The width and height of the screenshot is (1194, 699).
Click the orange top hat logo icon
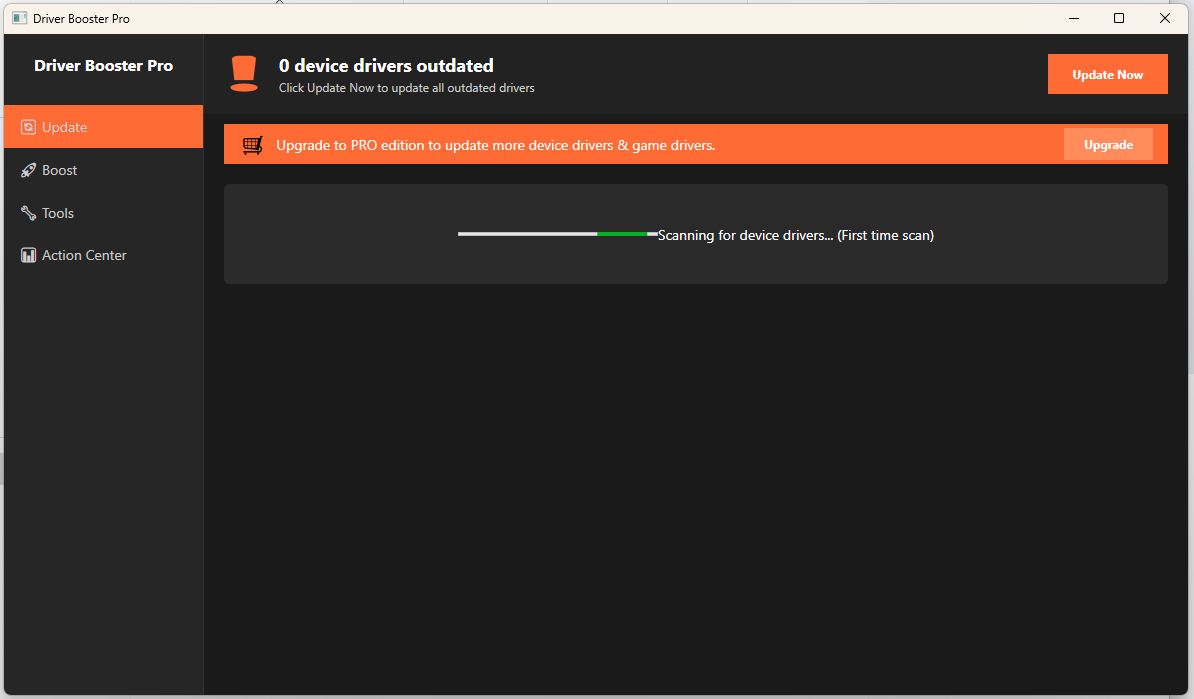(x=244, y=74)
